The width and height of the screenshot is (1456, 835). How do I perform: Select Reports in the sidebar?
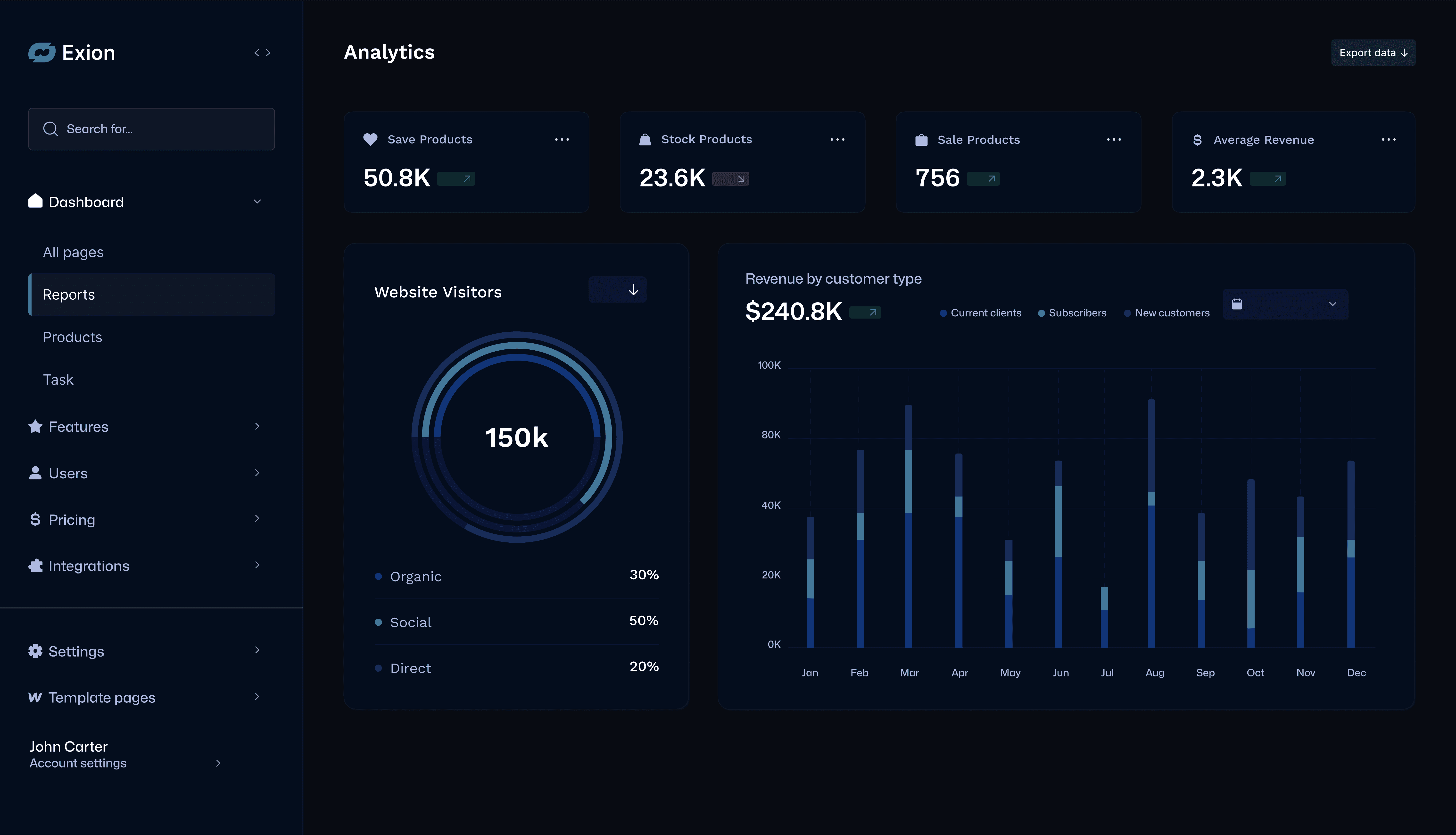69,294
